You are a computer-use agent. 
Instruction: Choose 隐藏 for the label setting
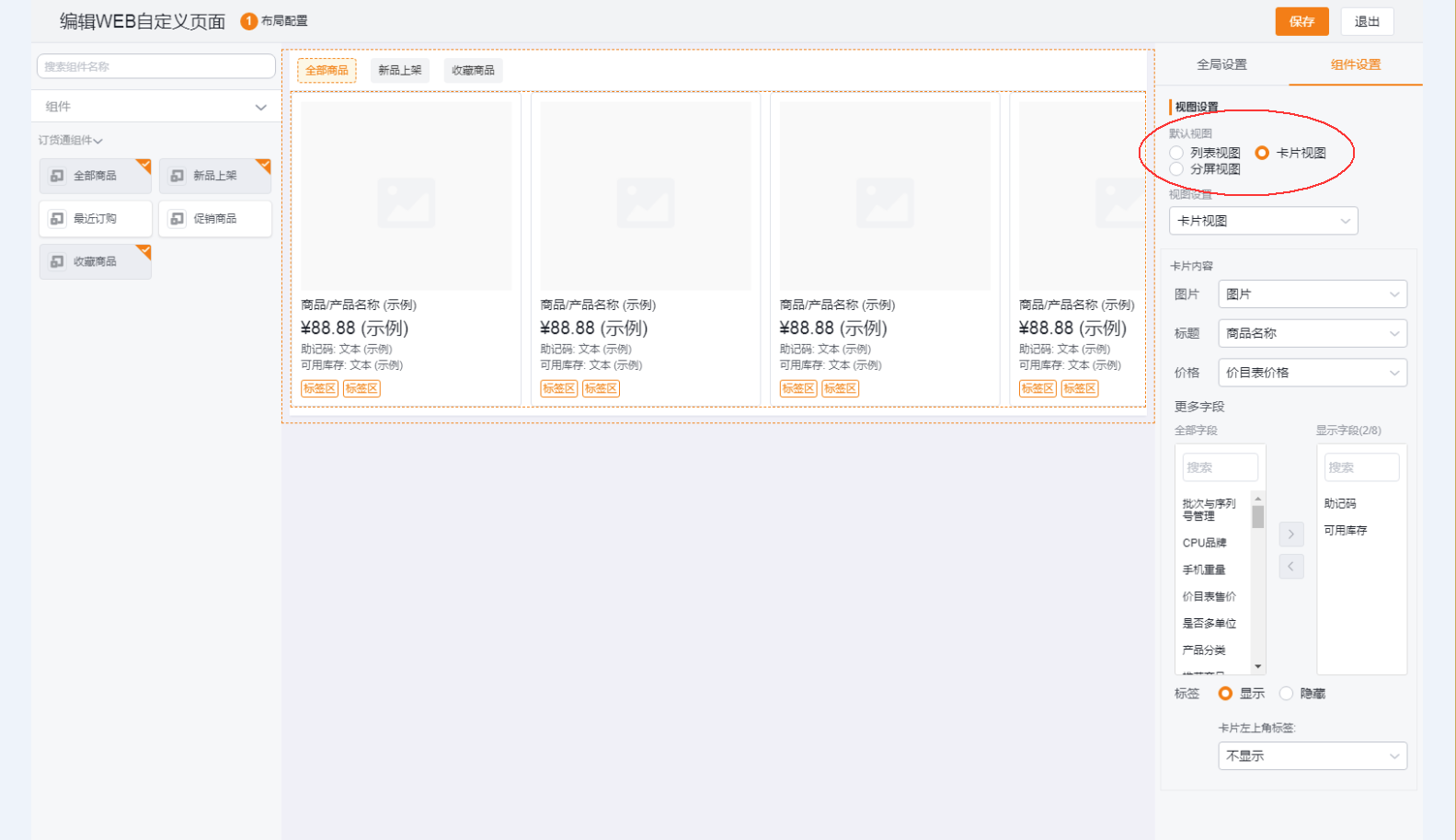[x=1286, y=694]
